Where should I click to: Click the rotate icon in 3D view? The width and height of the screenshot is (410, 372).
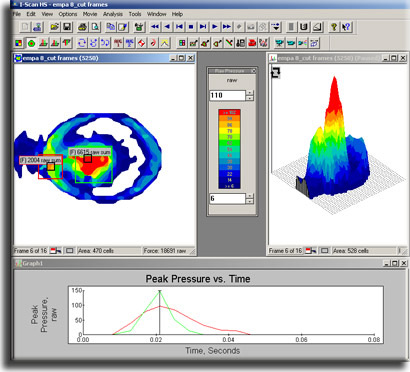pyautogui.click(x=276, y=72)
